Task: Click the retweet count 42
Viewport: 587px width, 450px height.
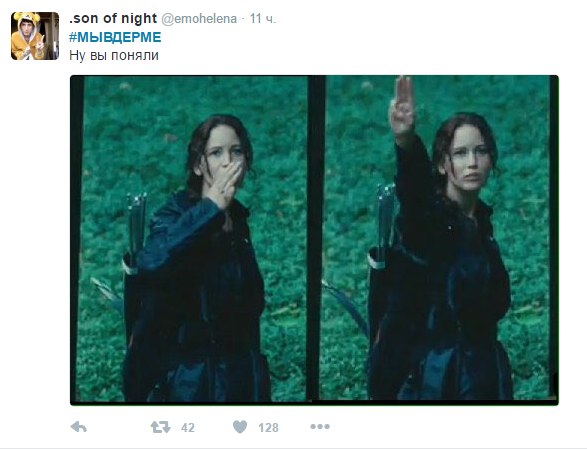Action: [188, 428]
